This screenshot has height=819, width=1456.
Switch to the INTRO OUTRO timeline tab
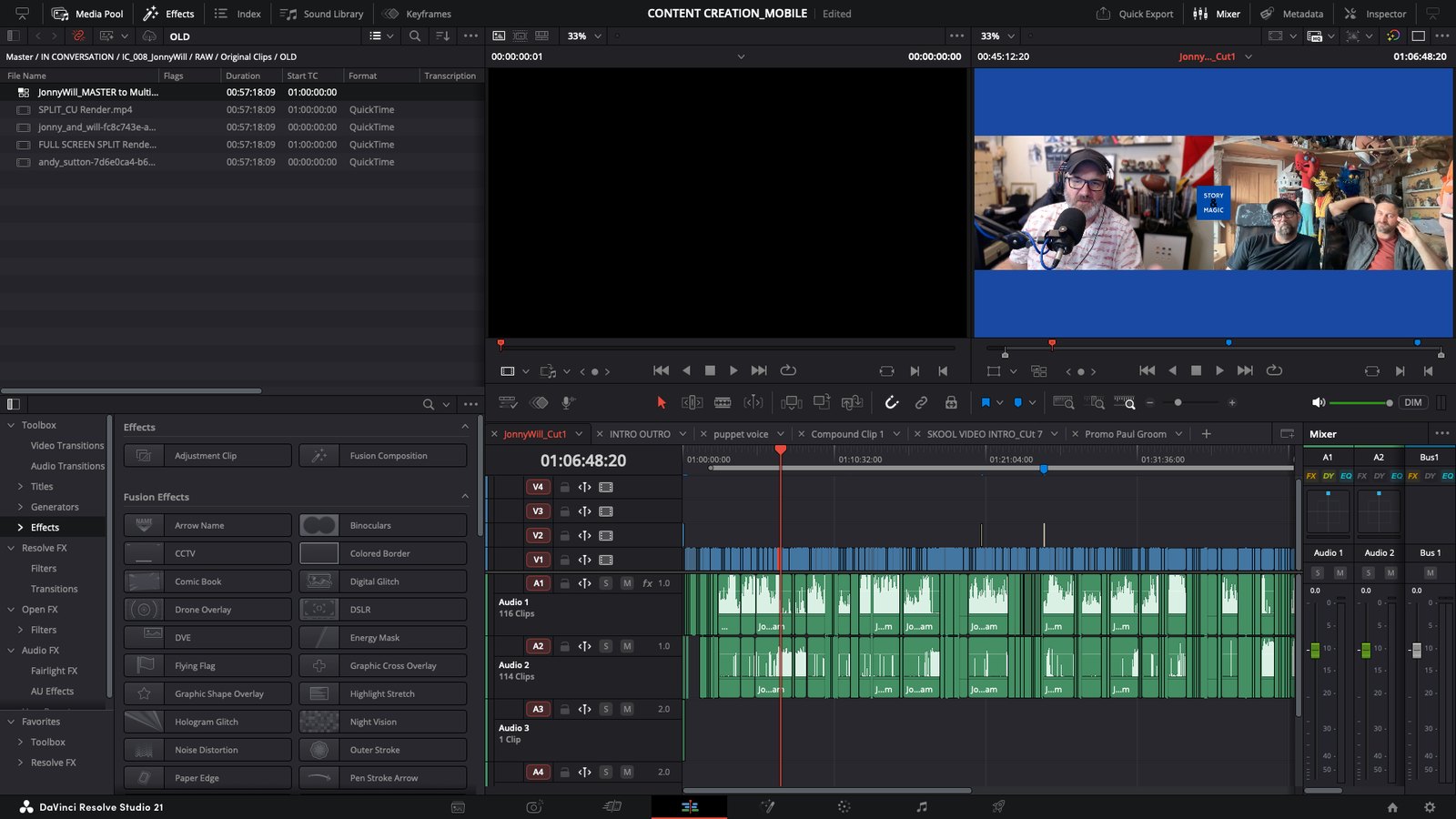pyautogui.click(x=640, y=434)
